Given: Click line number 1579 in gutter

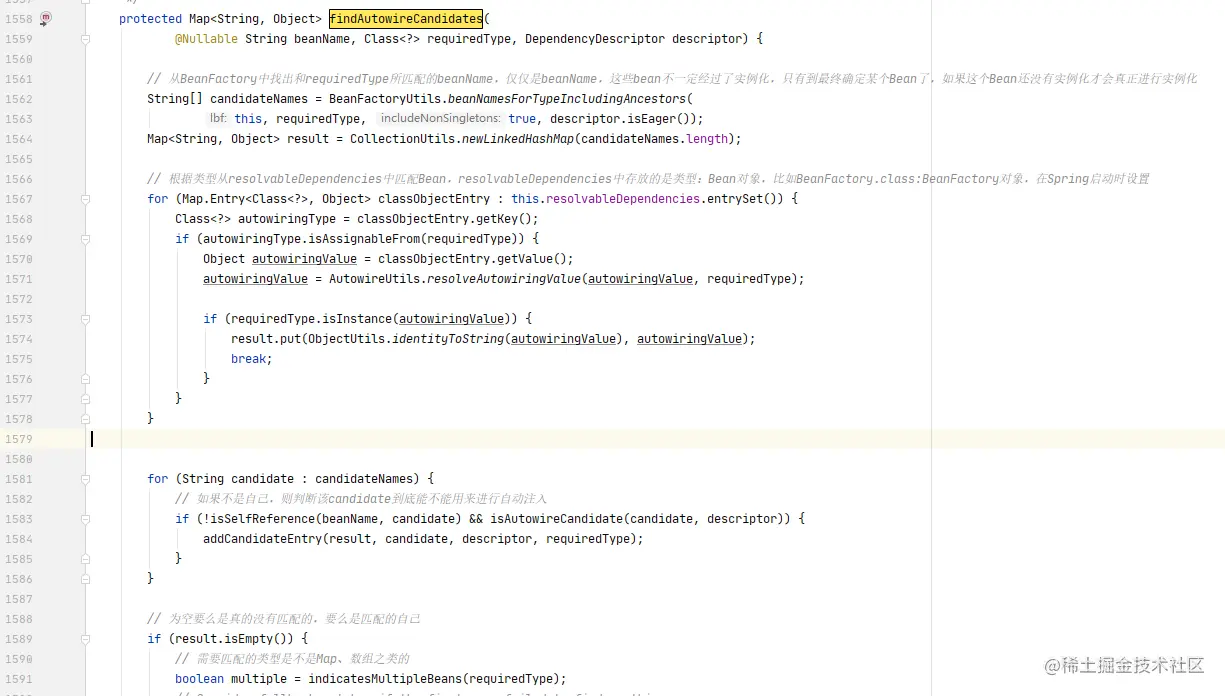Looking at the screenshot, I should point(18,439).
